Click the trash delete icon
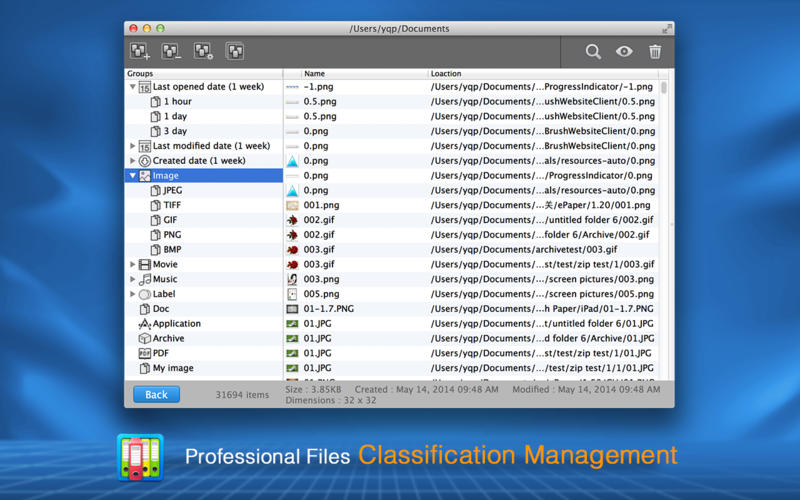Viewport: 800px width, 500px height. click(x=655, y=52)
